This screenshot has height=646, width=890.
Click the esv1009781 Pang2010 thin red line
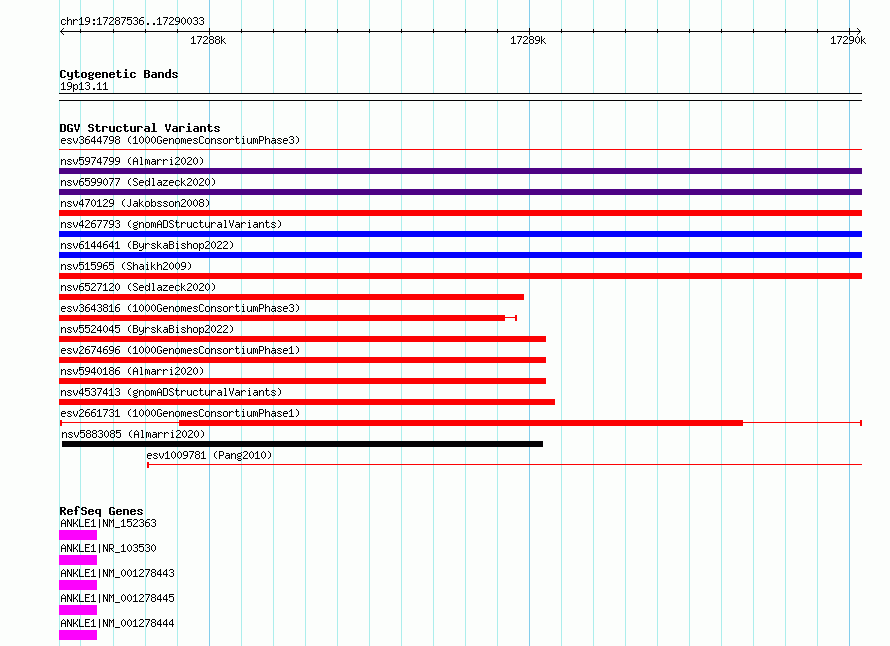coord(505,465)
